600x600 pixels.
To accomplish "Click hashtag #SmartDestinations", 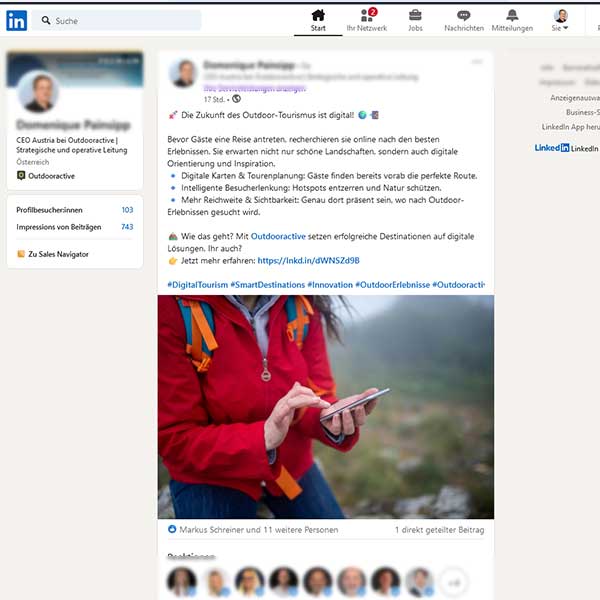I will click(x=267, y=285).
